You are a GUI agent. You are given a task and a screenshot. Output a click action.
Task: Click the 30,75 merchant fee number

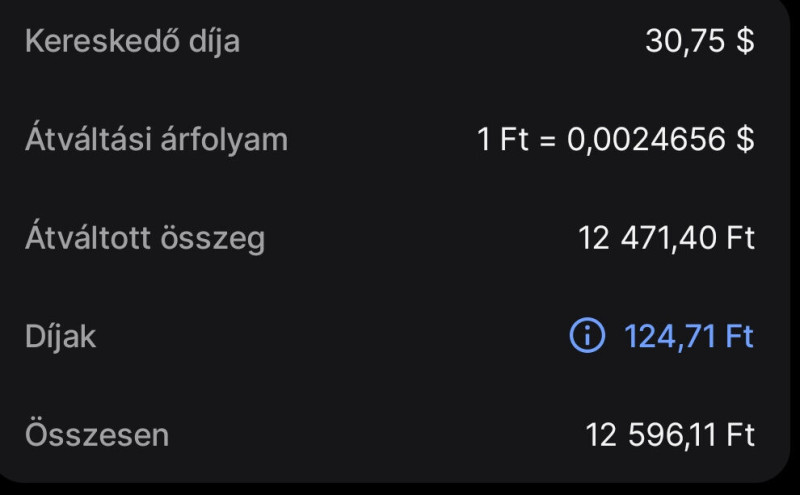coord(685,42)
